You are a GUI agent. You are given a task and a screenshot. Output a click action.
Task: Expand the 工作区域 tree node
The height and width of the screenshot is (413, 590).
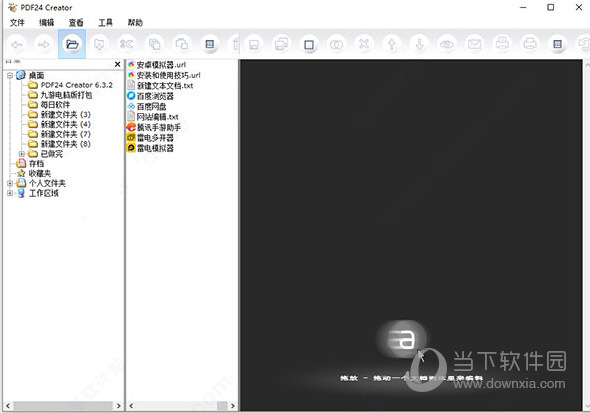click(10, 193)
